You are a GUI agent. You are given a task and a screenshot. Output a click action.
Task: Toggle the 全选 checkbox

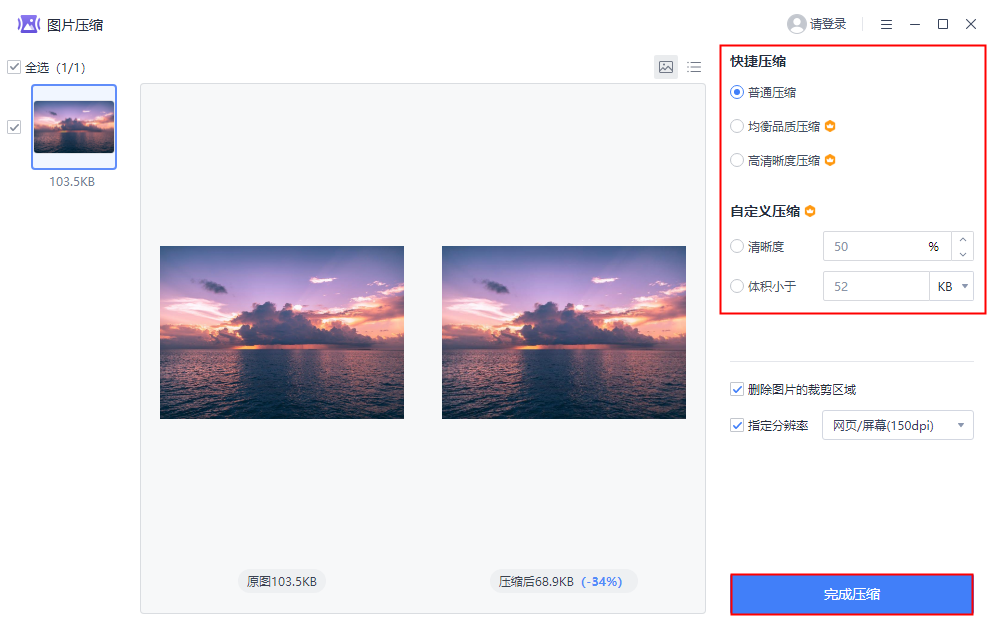pos(14,67)
